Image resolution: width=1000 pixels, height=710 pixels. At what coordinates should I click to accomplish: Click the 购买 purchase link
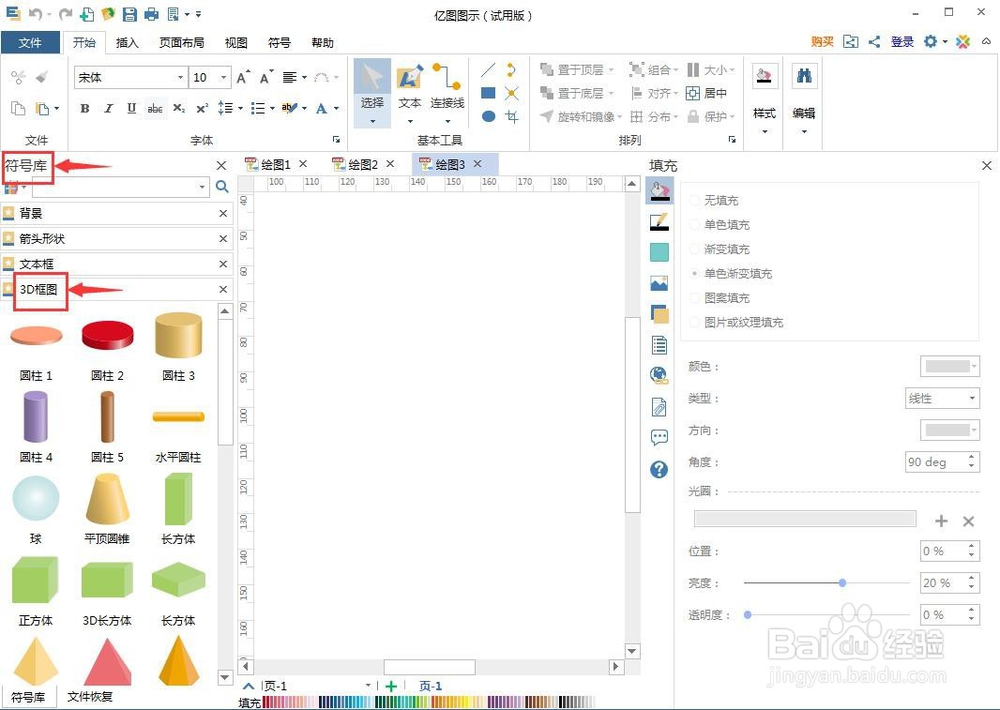pos(821,42)
